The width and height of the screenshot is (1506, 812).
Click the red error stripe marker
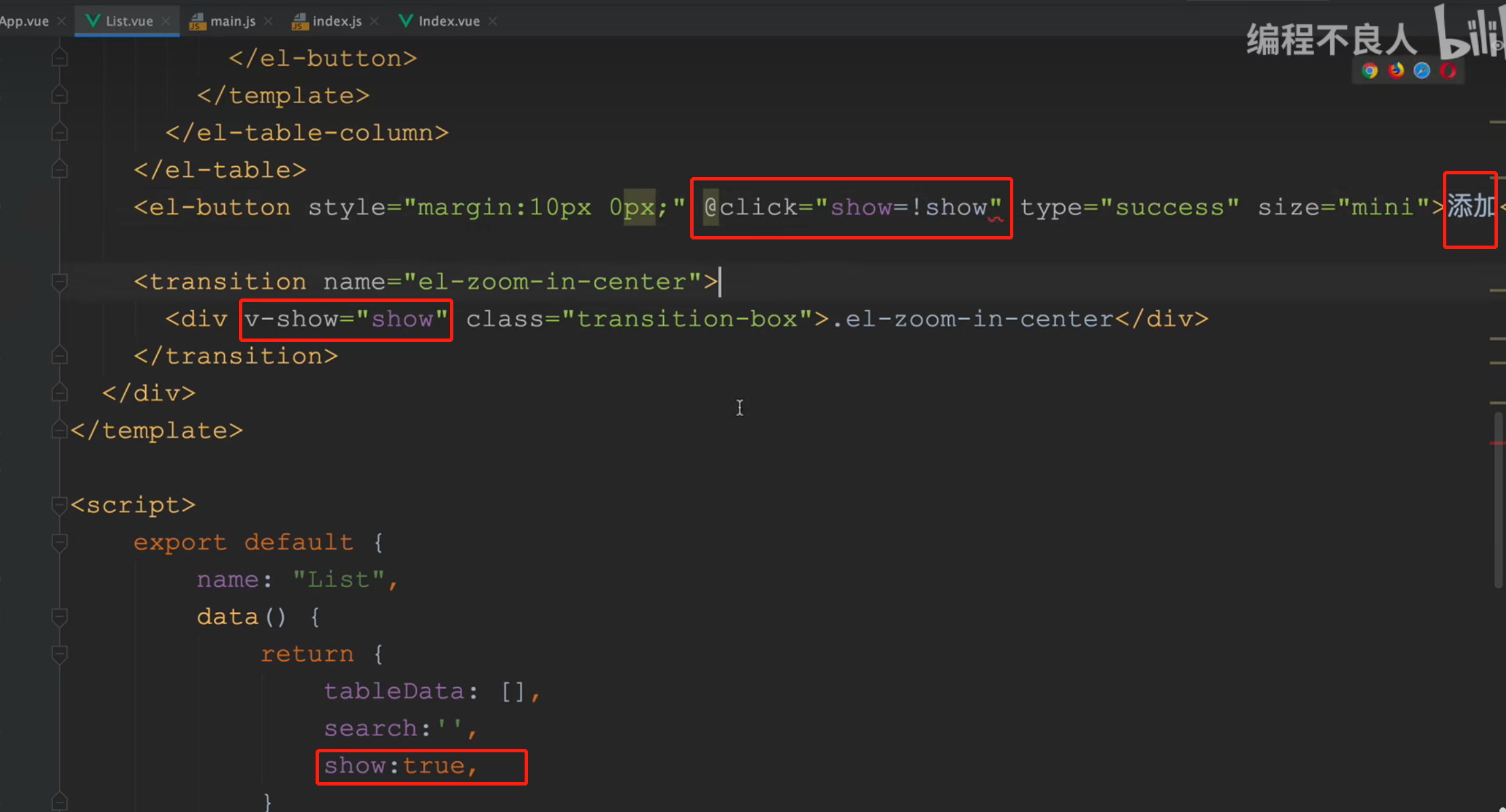tap(1497, 443)
